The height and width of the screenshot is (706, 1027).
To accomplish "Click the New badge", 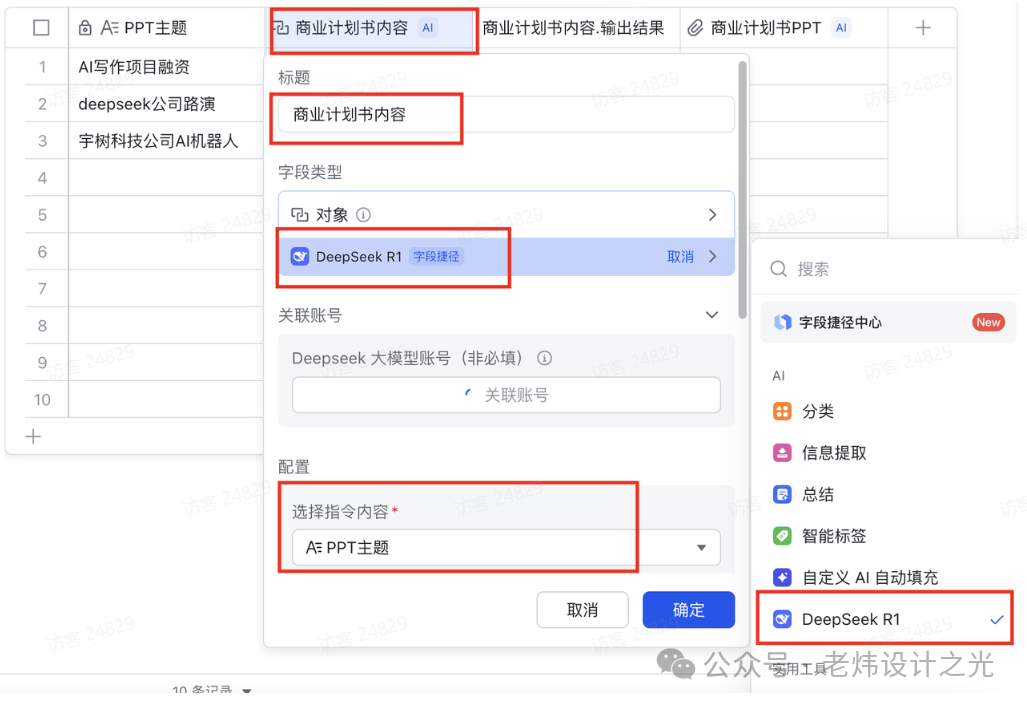I will 988,322.
